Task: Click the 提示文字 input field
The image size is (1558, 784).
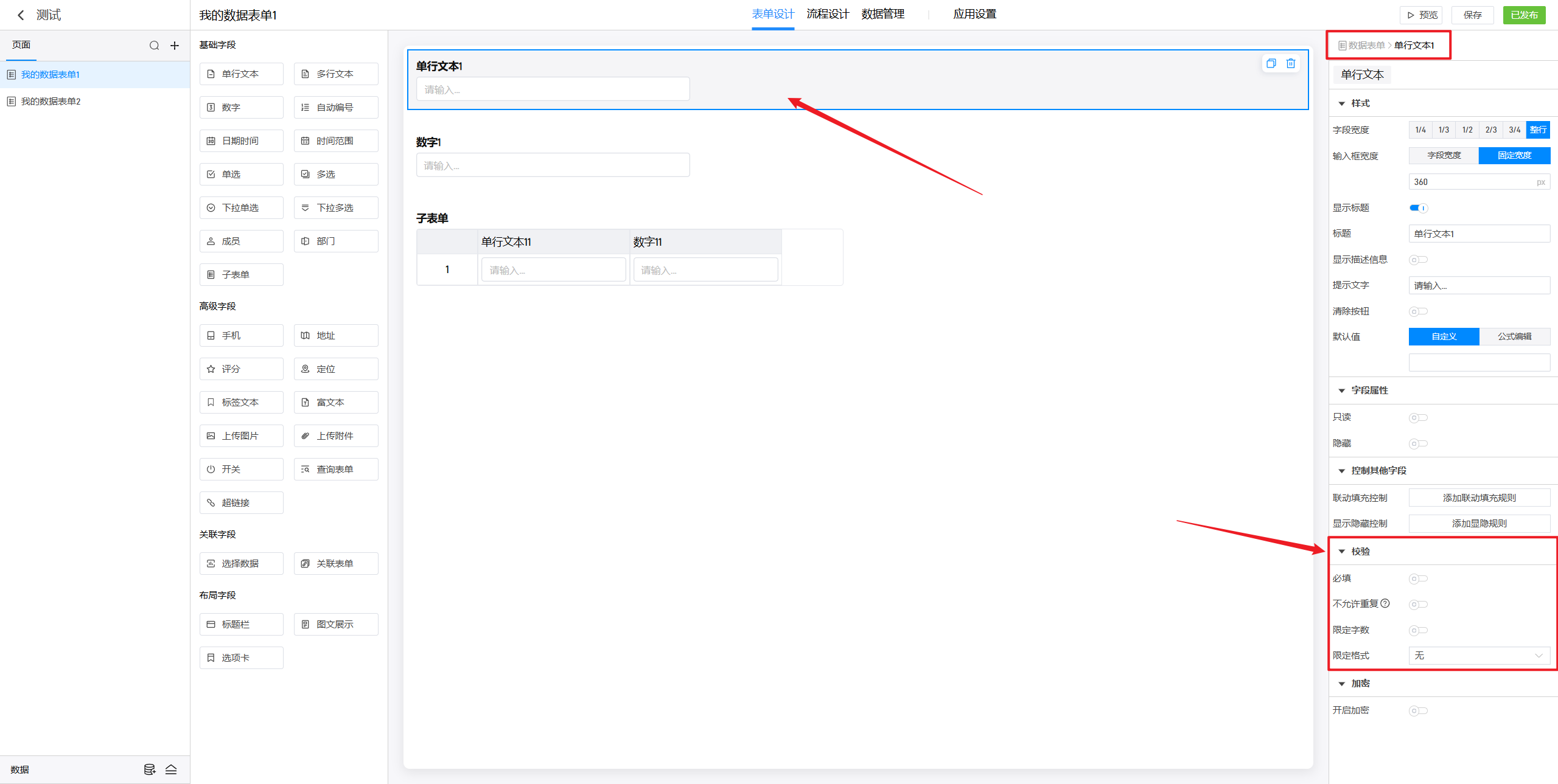Action: coord(1479,285)
